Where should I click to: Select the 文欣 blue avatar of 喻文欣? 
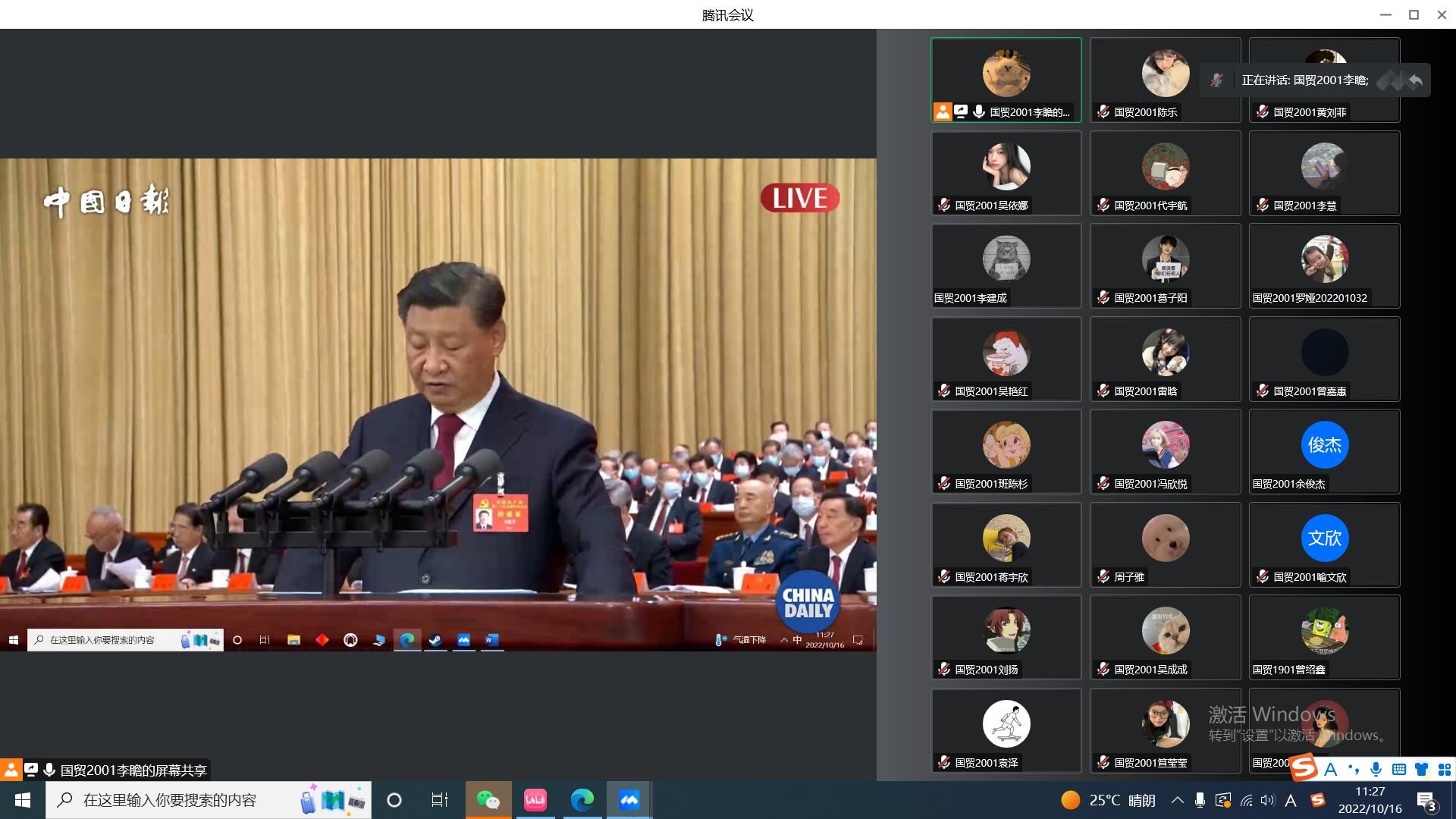(1325, 538)
